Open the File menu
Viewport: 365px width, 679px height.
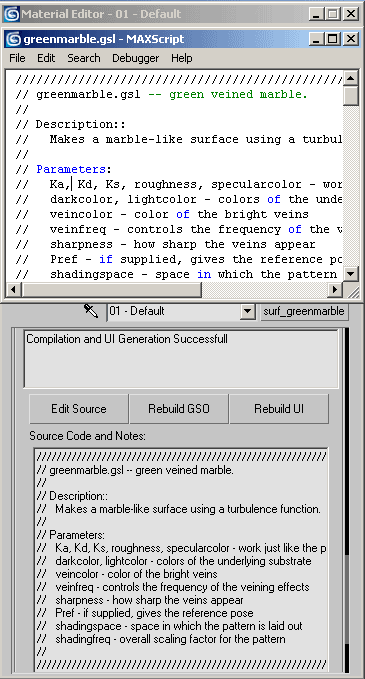17,58
